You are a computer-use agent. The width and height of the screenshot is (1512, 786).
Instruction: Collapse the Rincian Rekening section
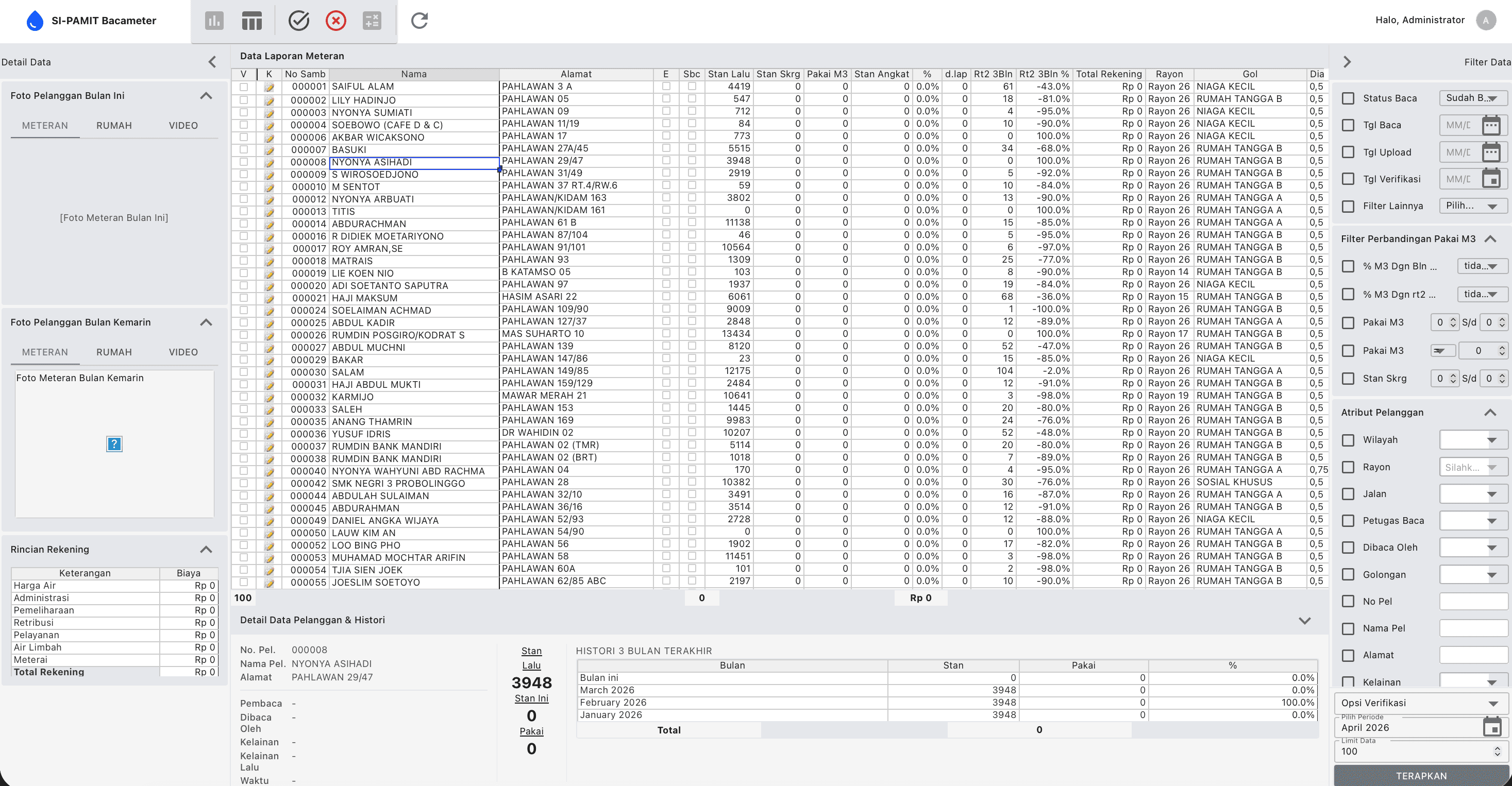pyautogui.click(x=206, y=549)
